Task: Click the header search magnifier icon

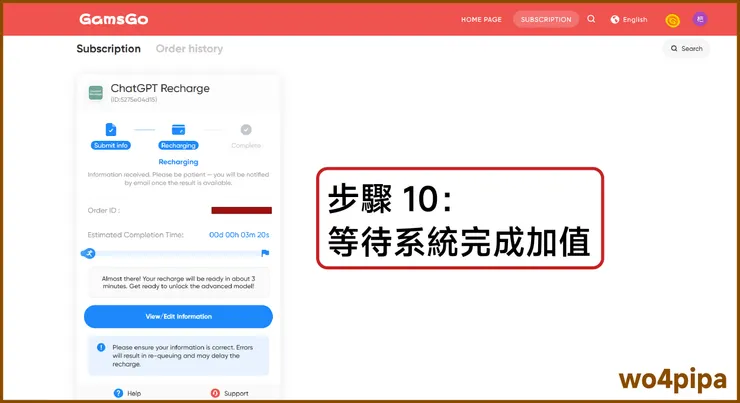Action: click(x=591, y=19)
